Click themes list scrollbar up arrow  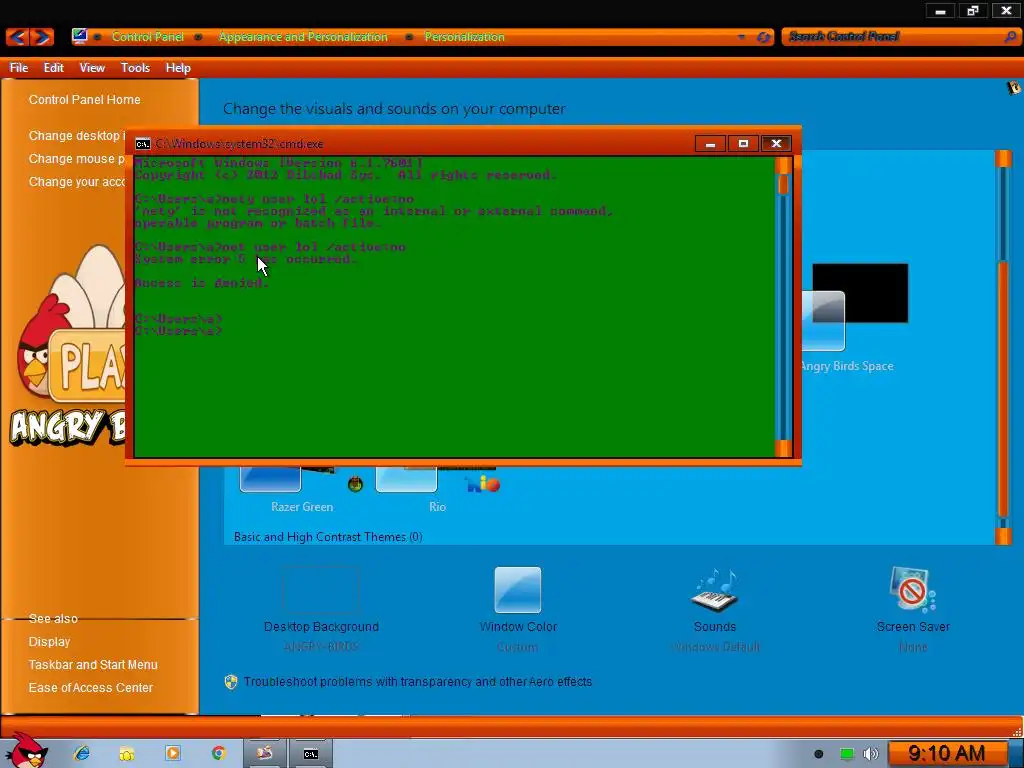point(1003,159)
